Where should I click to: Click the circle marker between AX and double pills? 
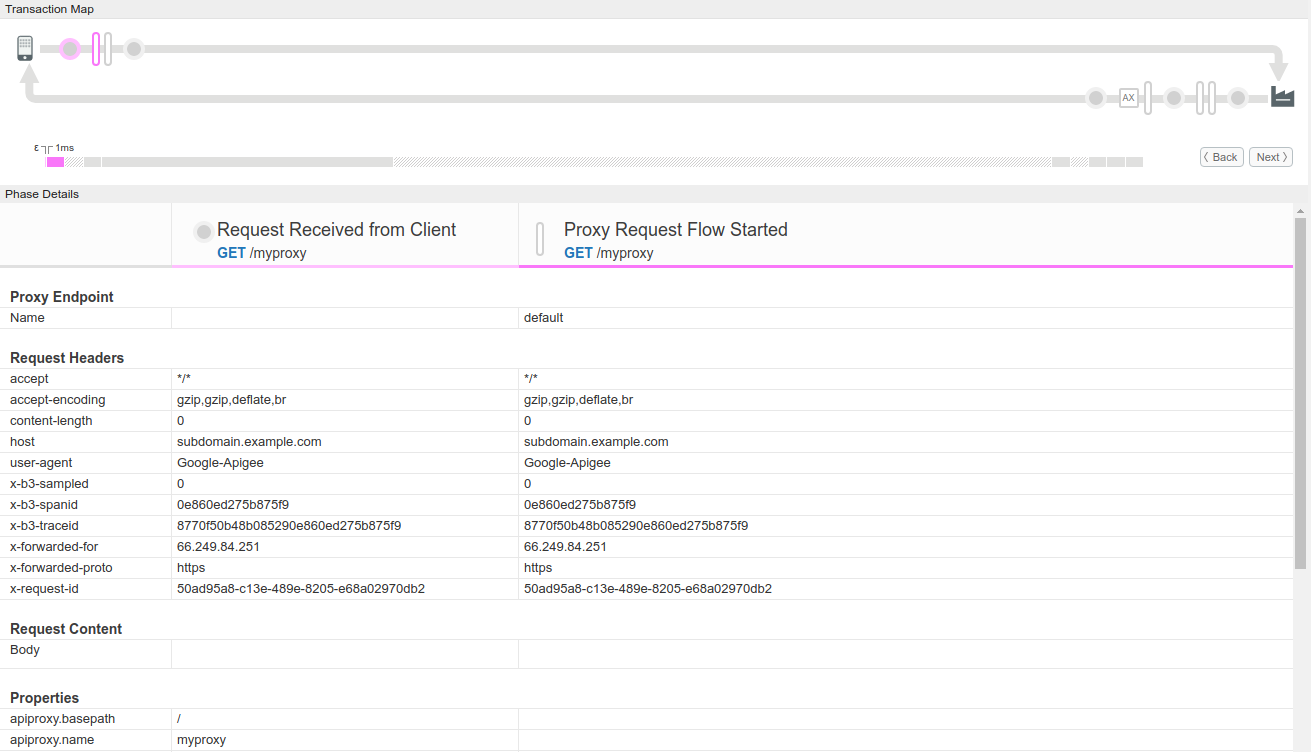pyautogui.click(x=1174, y=98)
